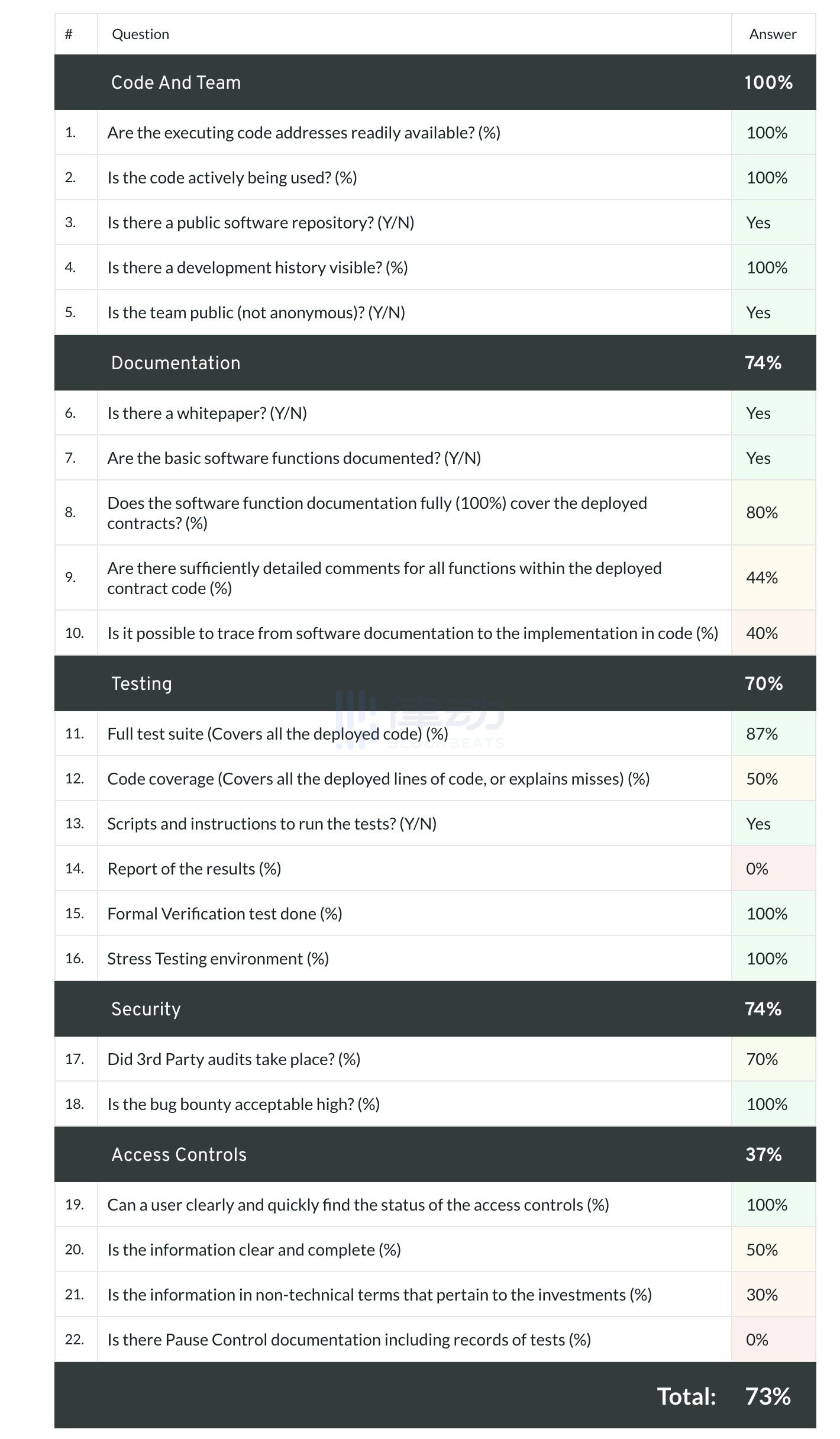This screenshot has height=1439, width=840.
Task: Select the Access Controls section header
Action: 179,1154
